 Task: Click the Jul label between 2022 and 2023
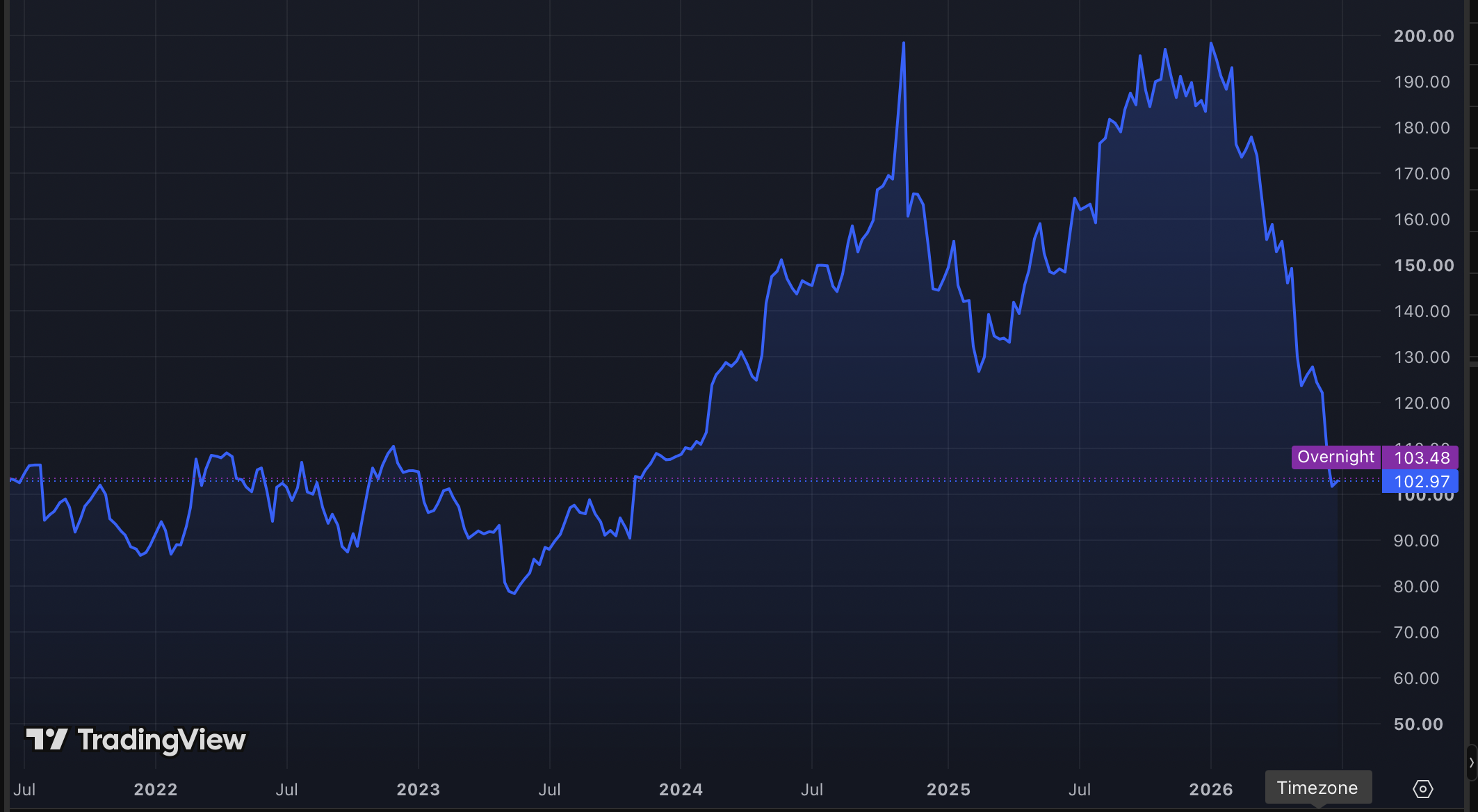point(287,790)
